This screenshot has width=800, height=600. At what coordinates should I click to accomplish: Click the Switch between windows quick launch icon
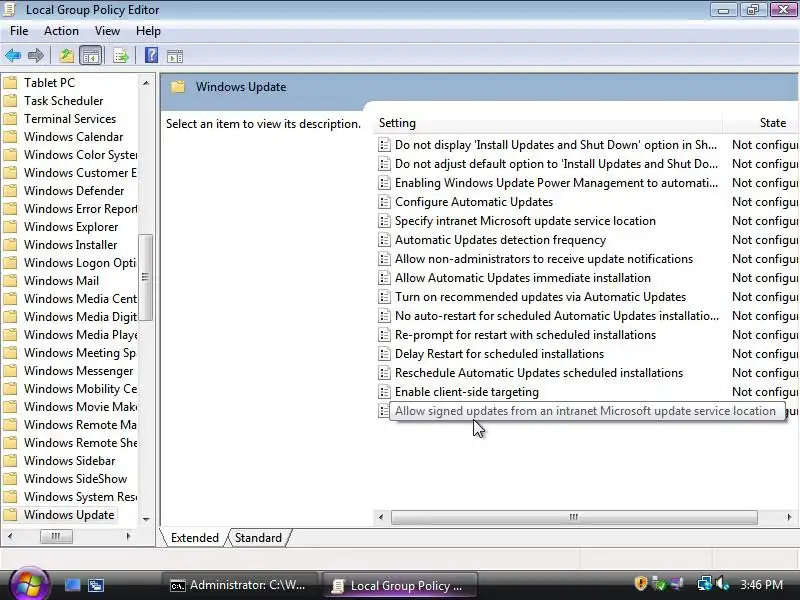coord(96,585)
